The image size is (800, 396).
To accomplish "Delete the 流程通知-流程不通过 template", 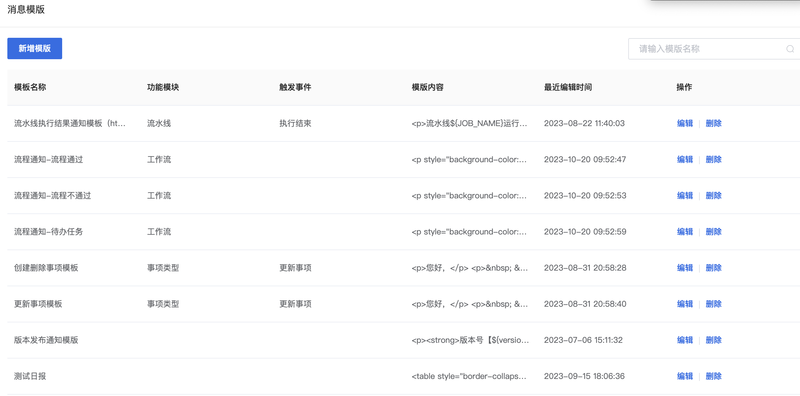I will 713,196.
